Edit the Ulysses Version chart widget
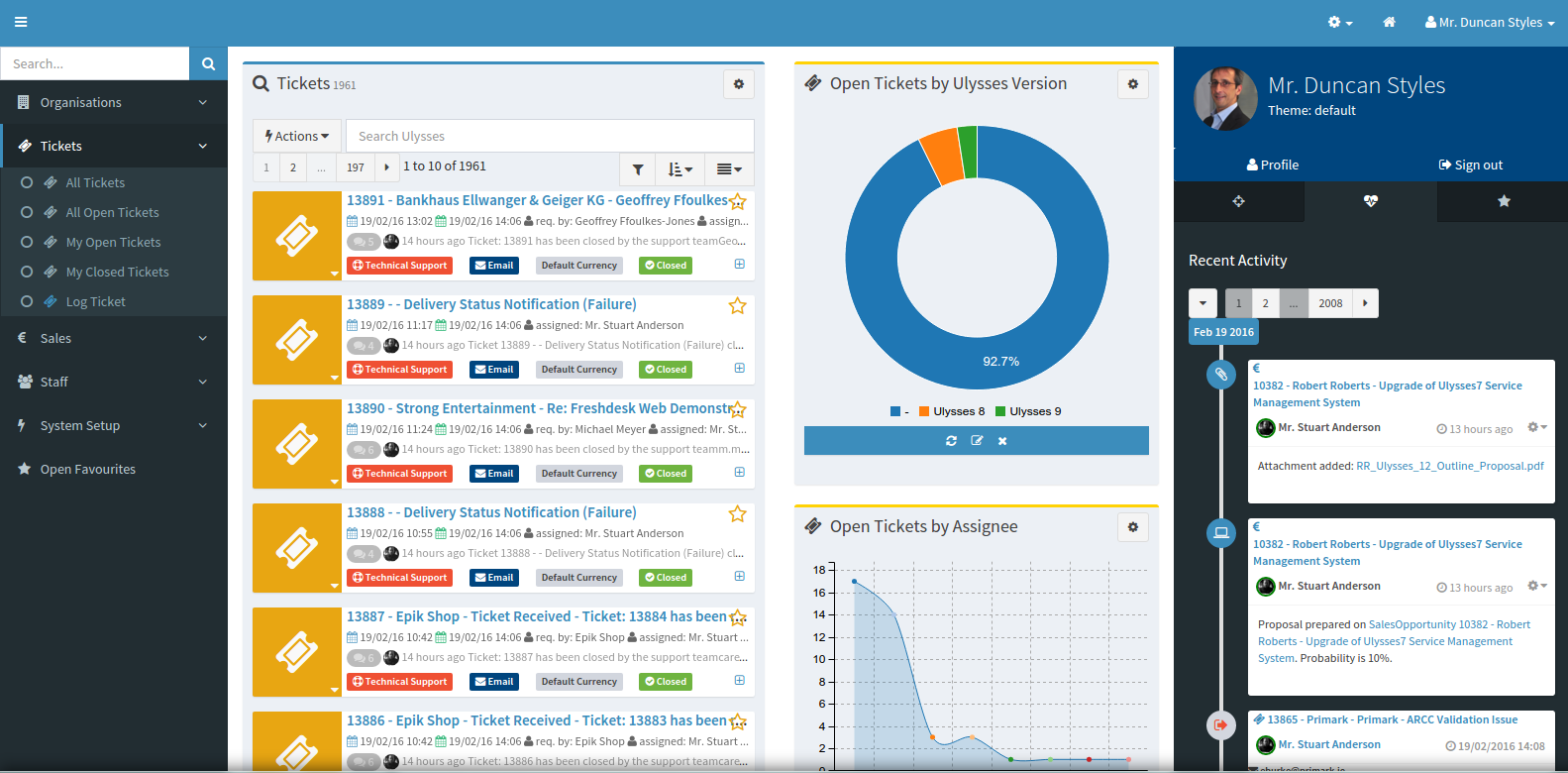This screenshot has height=773, width=1568. point(977,441)
